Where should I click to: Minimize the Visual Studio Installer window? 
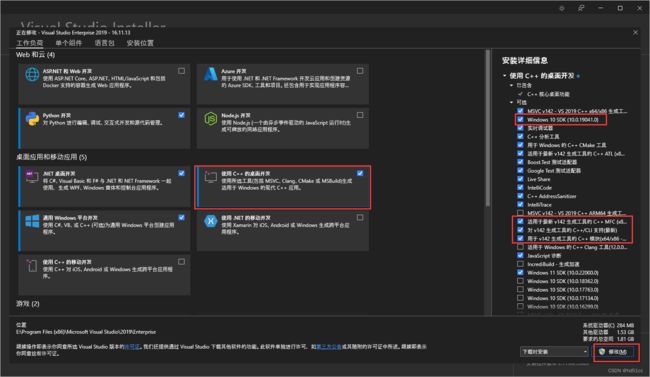[601, 8]
